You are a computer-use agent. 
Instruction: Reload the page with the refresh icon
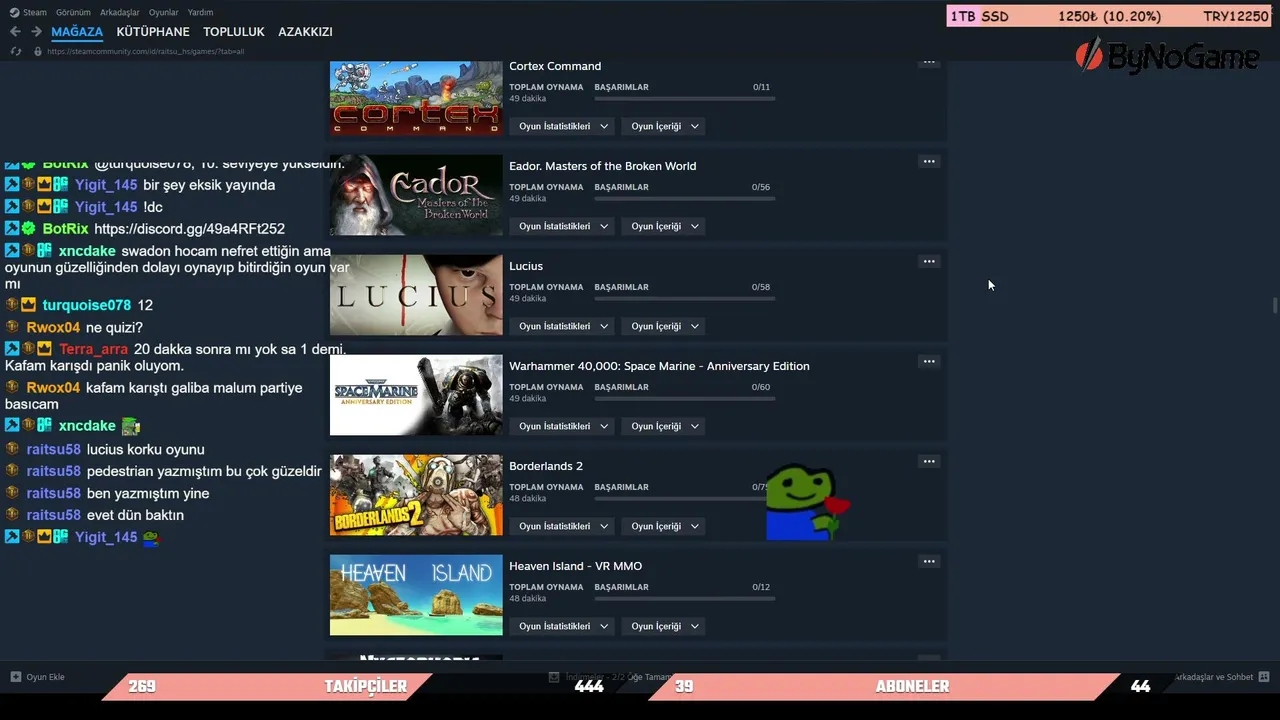(x=16, y=51)
